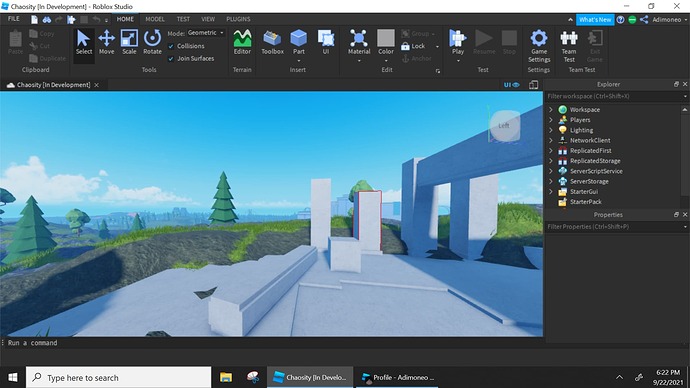Switch to the VIEW ribbon tab
The height and width of the screenshot is (388, 690).
(208, 19)
